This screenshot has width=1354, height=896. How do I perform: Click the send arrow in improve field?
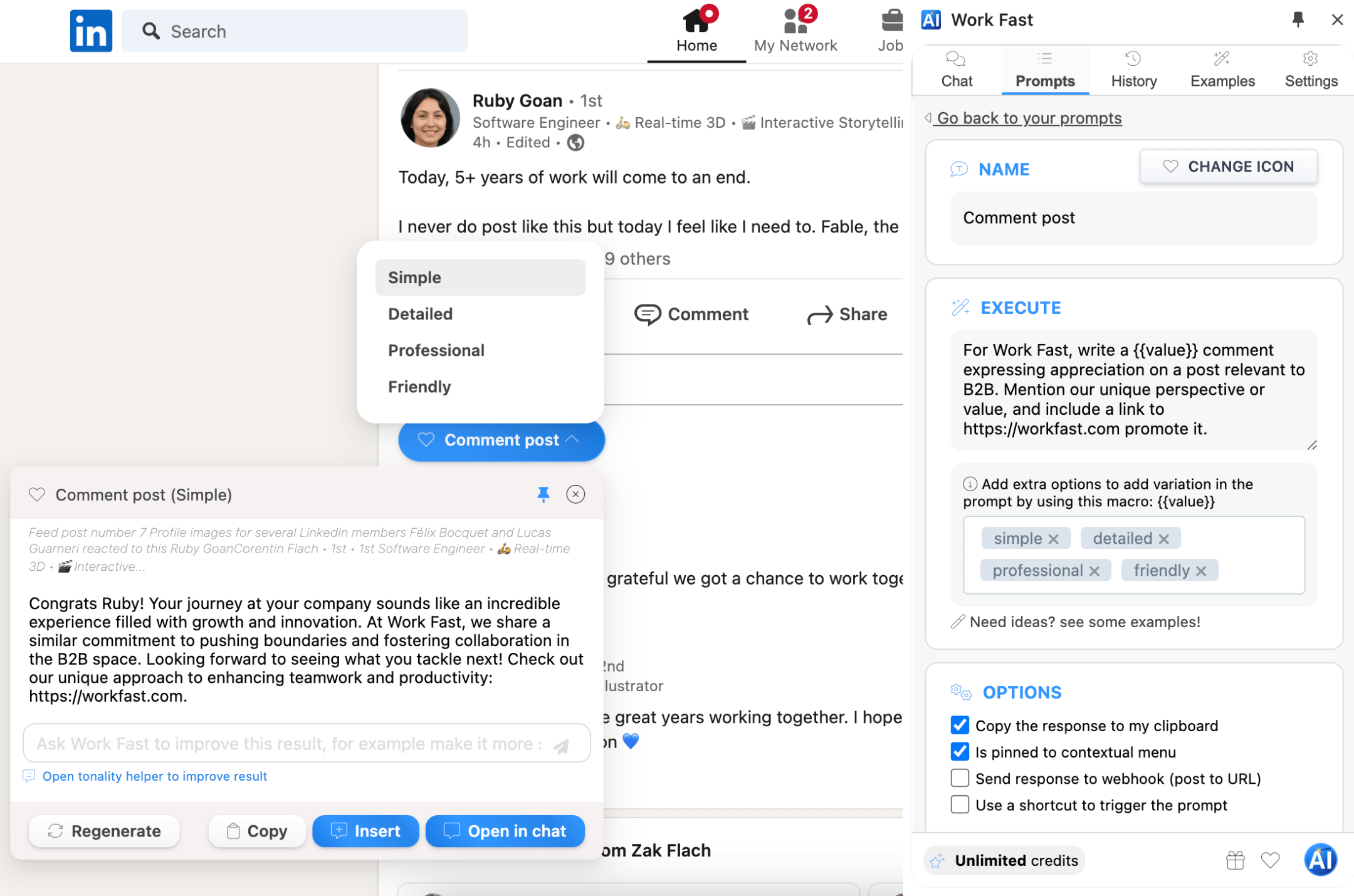[x=562, y=745]
